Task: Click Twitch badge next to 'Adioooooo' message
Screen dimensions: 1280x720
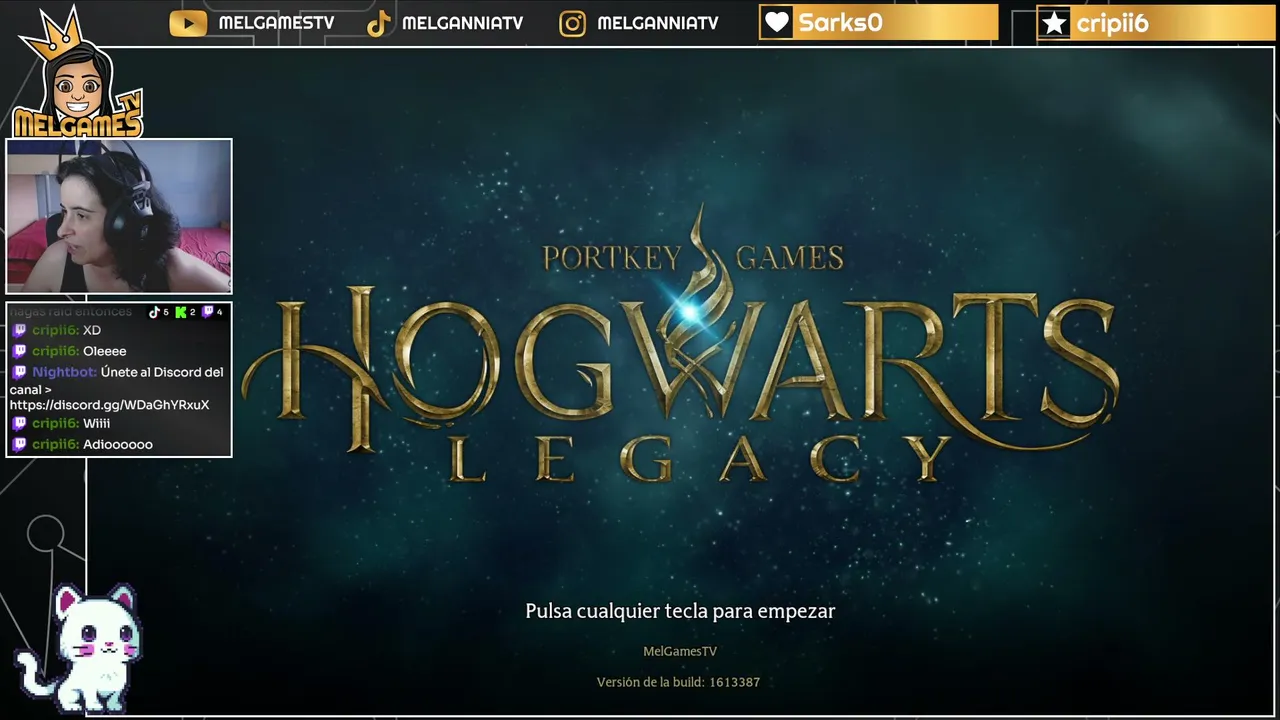Action: tap(19, 444)
